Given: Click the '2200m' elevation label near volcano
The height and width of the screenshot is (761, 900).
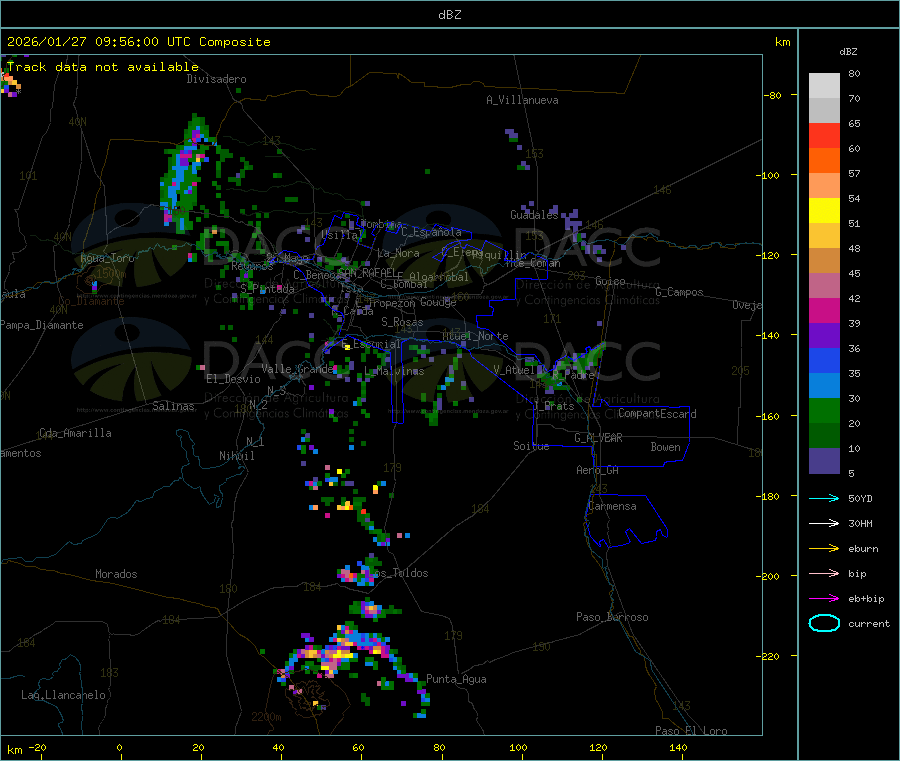Looking at the screenshot, I should click(x=266, y=717).
